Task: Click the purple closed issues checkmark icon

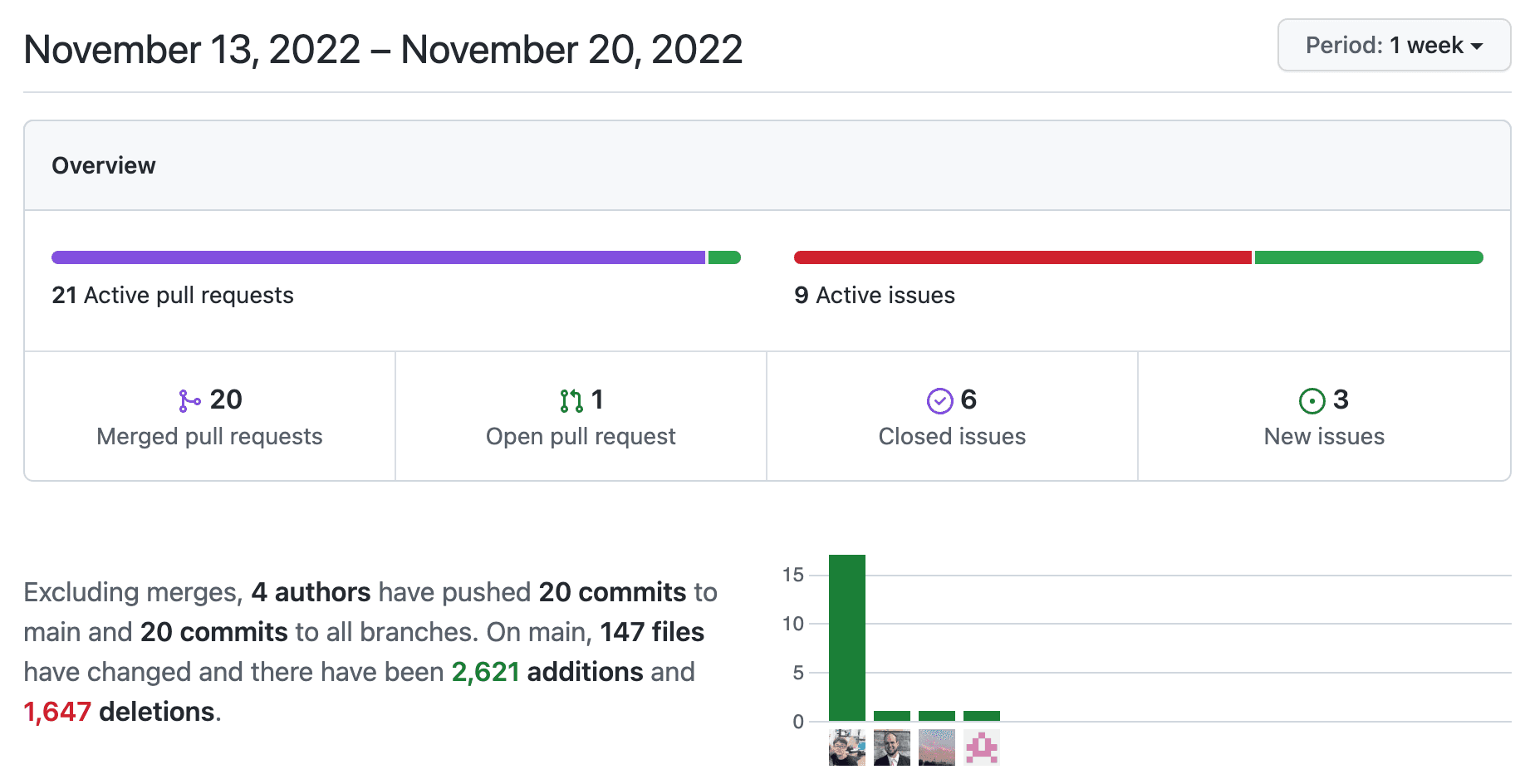Action: click(x=939, y=401)
